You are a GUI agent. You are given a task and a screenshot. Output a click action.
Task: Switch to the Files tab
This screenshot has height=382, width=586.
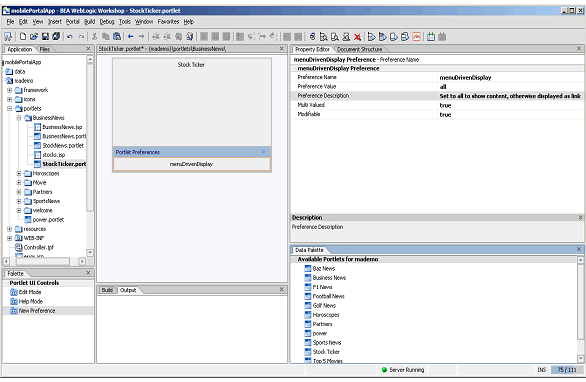45,49
